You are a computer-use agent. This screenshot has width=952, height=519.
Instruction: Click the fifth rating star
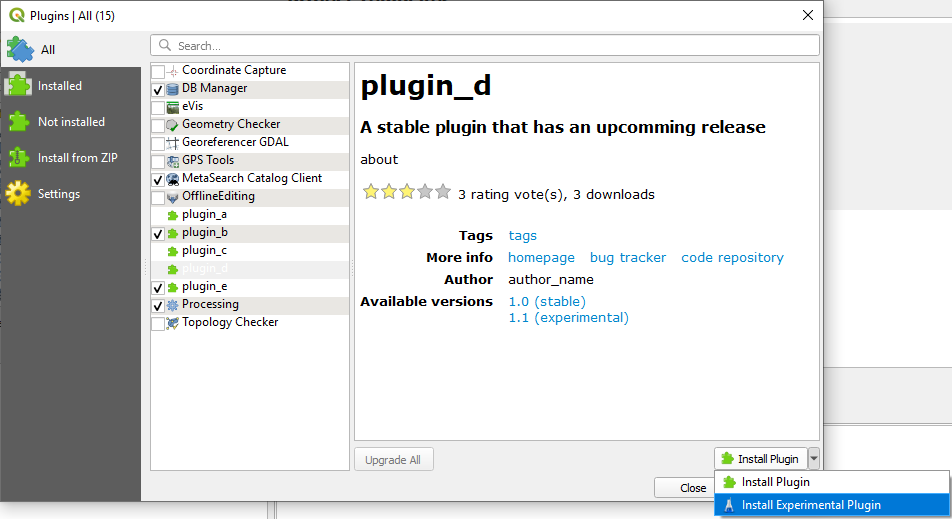(x=443, y=192)
